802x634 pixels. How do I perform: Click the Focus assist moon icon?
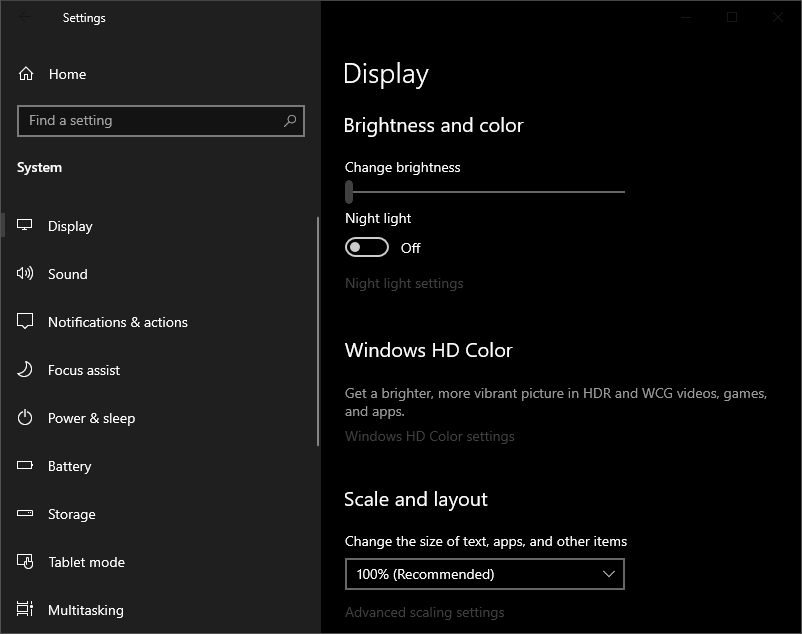click(x=26, y=370)
